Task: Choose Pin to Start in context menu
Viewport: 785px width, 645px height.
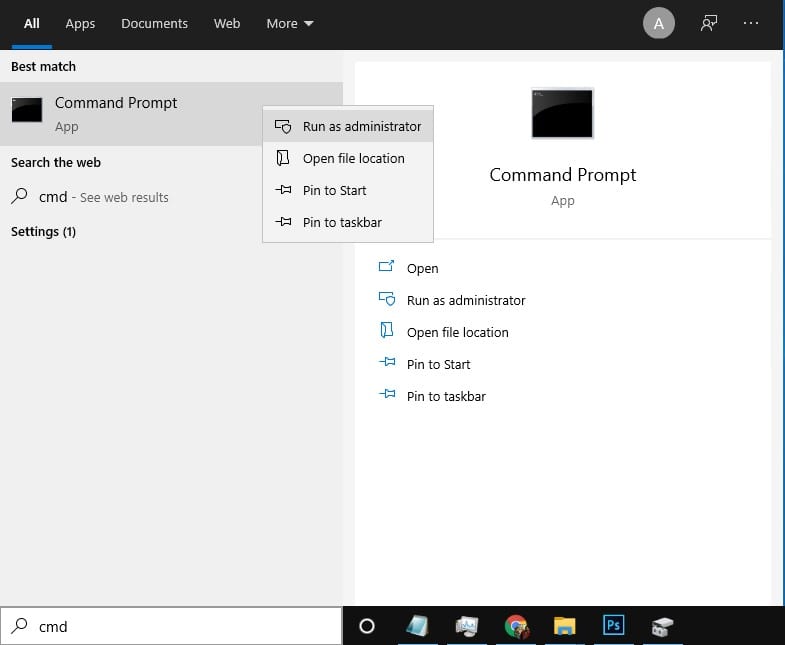Action: [334, 191]
